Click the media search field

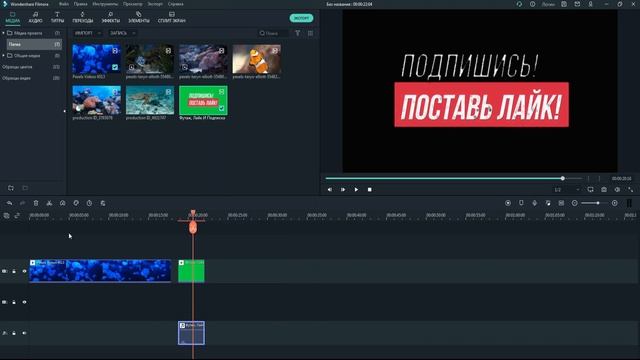[x=273, y=33]
